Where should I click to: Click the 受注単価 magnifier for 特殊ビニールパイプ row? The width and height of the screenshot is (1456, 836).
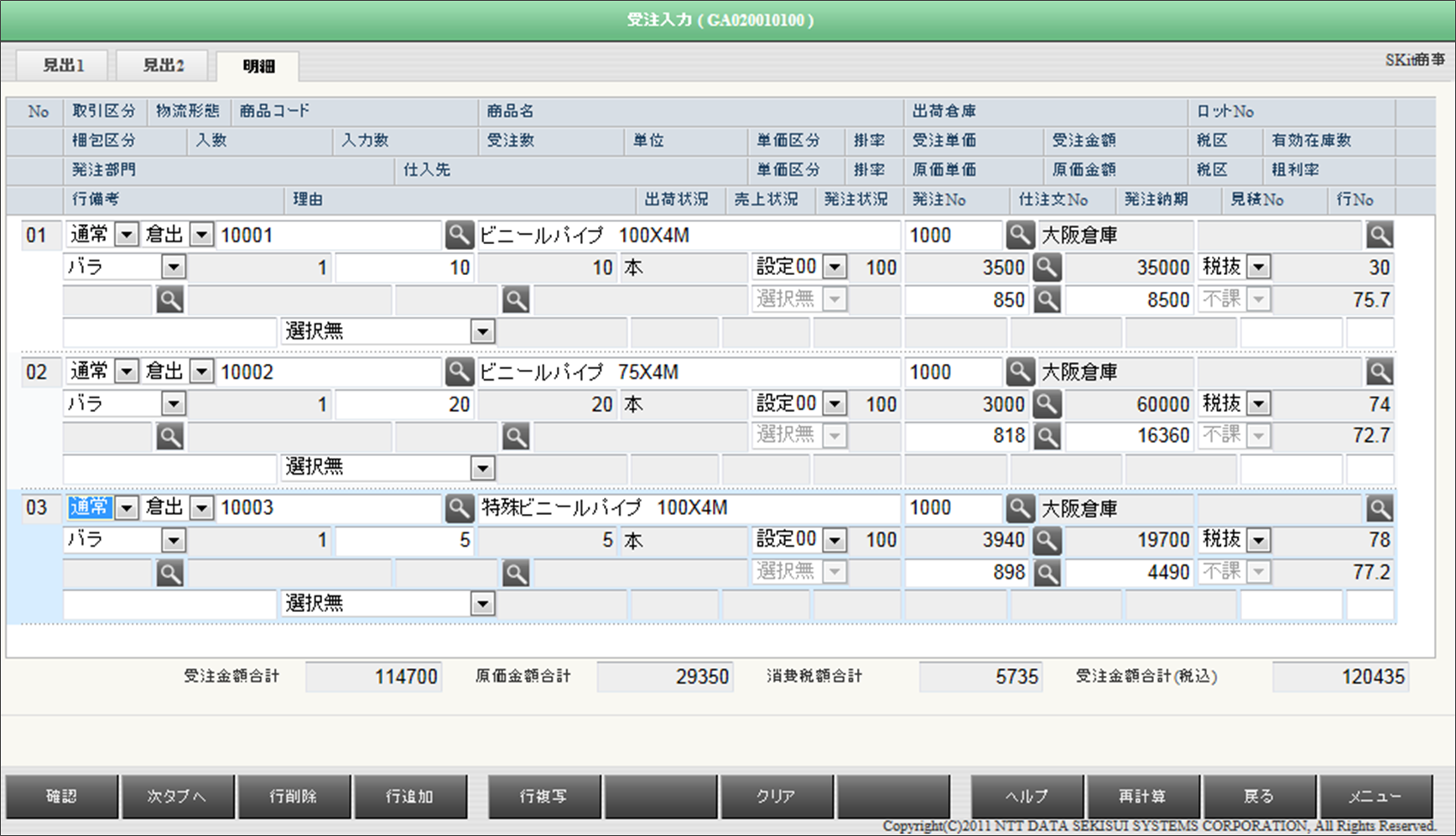[1046, 540]
